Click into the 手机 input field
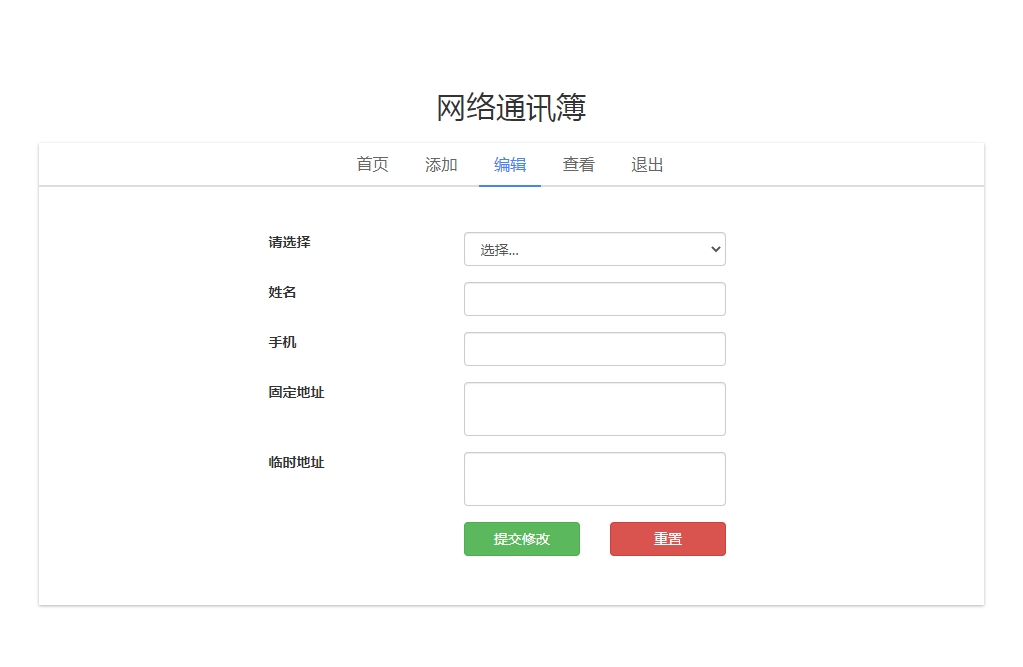The image size is (1023, 667). 594,349
